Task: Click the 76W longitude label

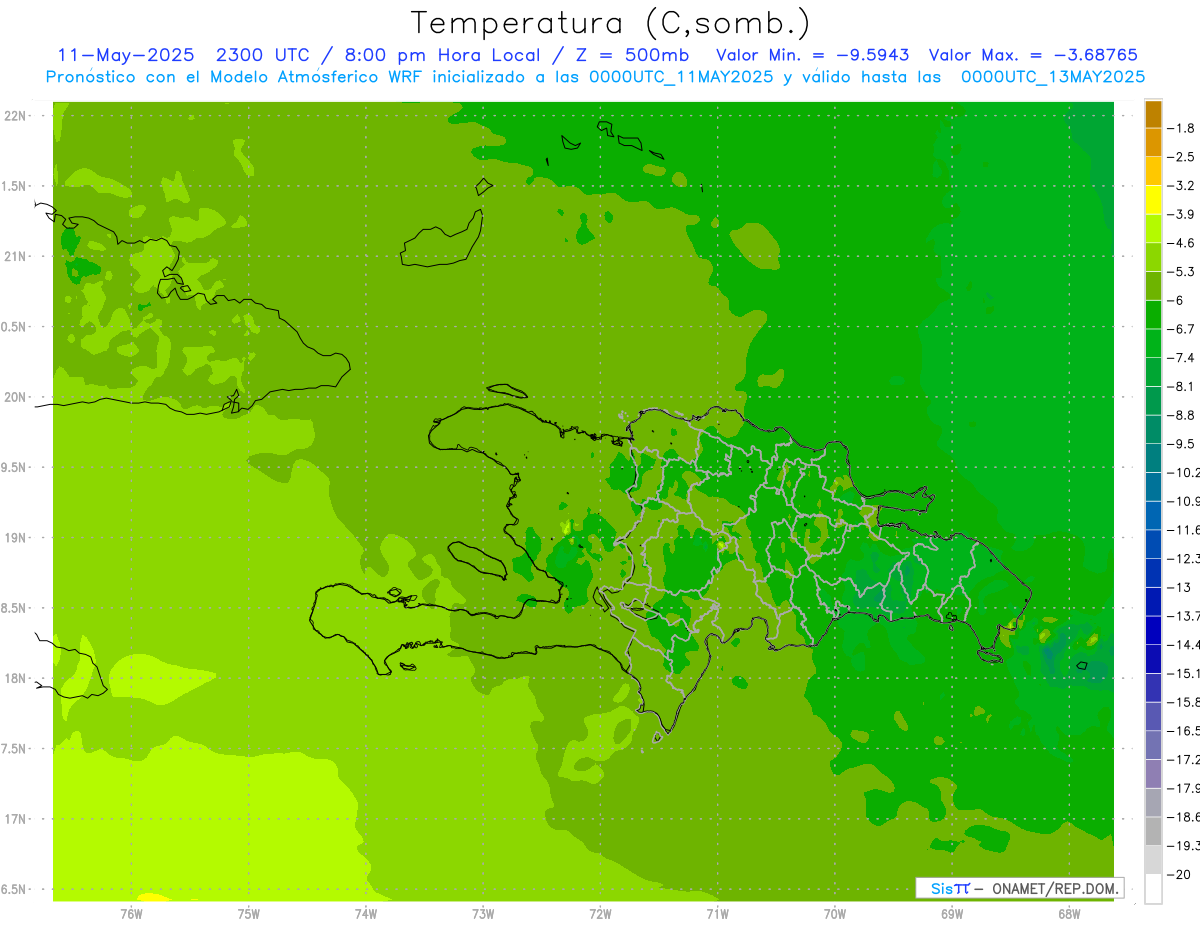Action: [x=131, y=913]
